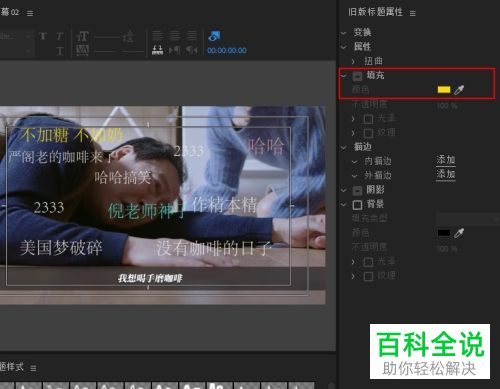Enable the 背景 checkbox

click(x=357, y=205)
